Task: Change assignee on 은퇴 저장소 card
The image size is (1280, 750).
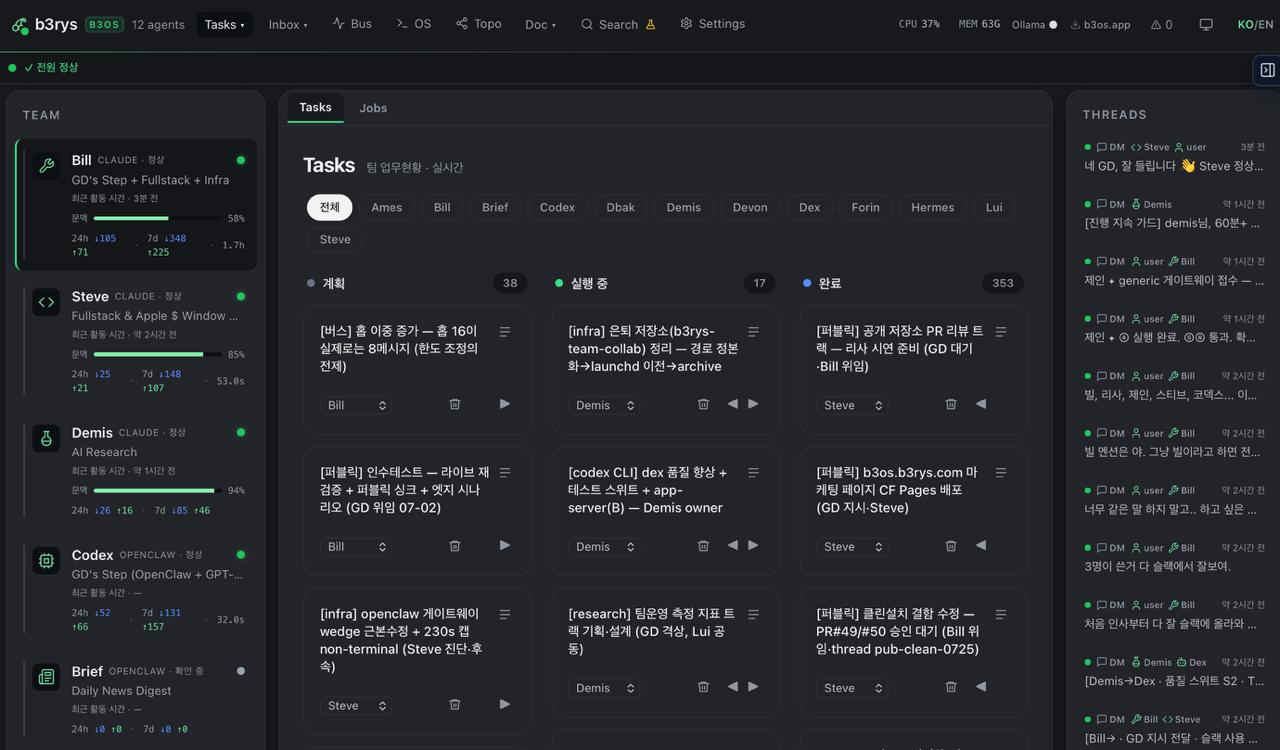Action: [x=604, y=405]
